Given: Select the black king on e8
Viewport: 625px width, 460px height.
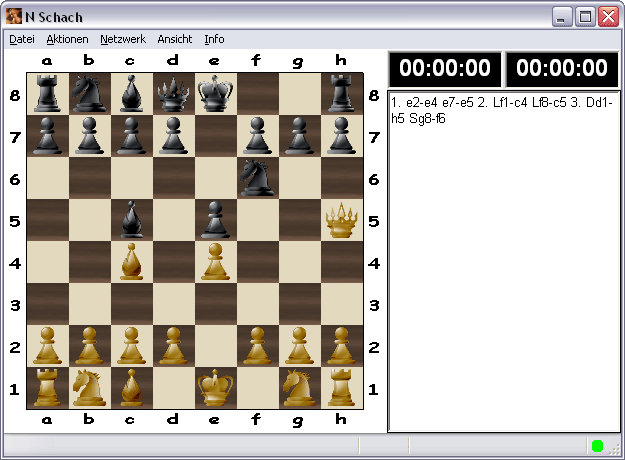Looking at the screenshot, I should pos(215,94).
